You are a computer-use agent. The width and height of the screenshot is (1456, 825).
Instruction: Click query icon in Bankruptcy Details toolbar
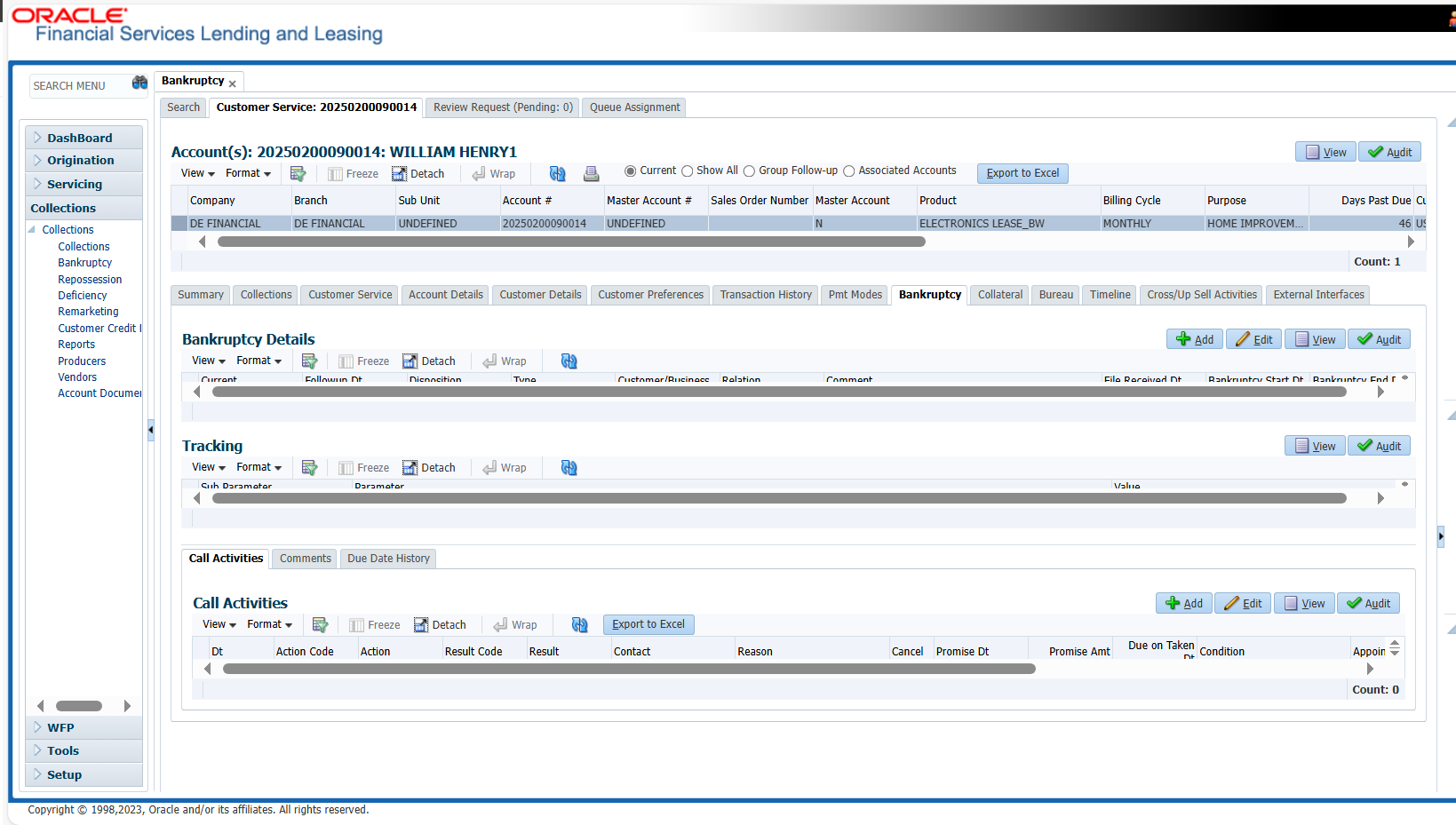(x=309, y=361)
